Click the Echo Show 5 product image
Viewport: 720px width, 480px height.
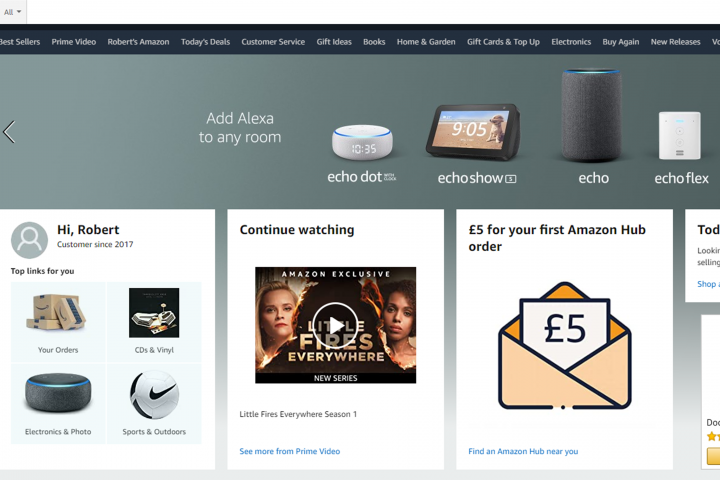pyautogui.click(x=473, y=132)
